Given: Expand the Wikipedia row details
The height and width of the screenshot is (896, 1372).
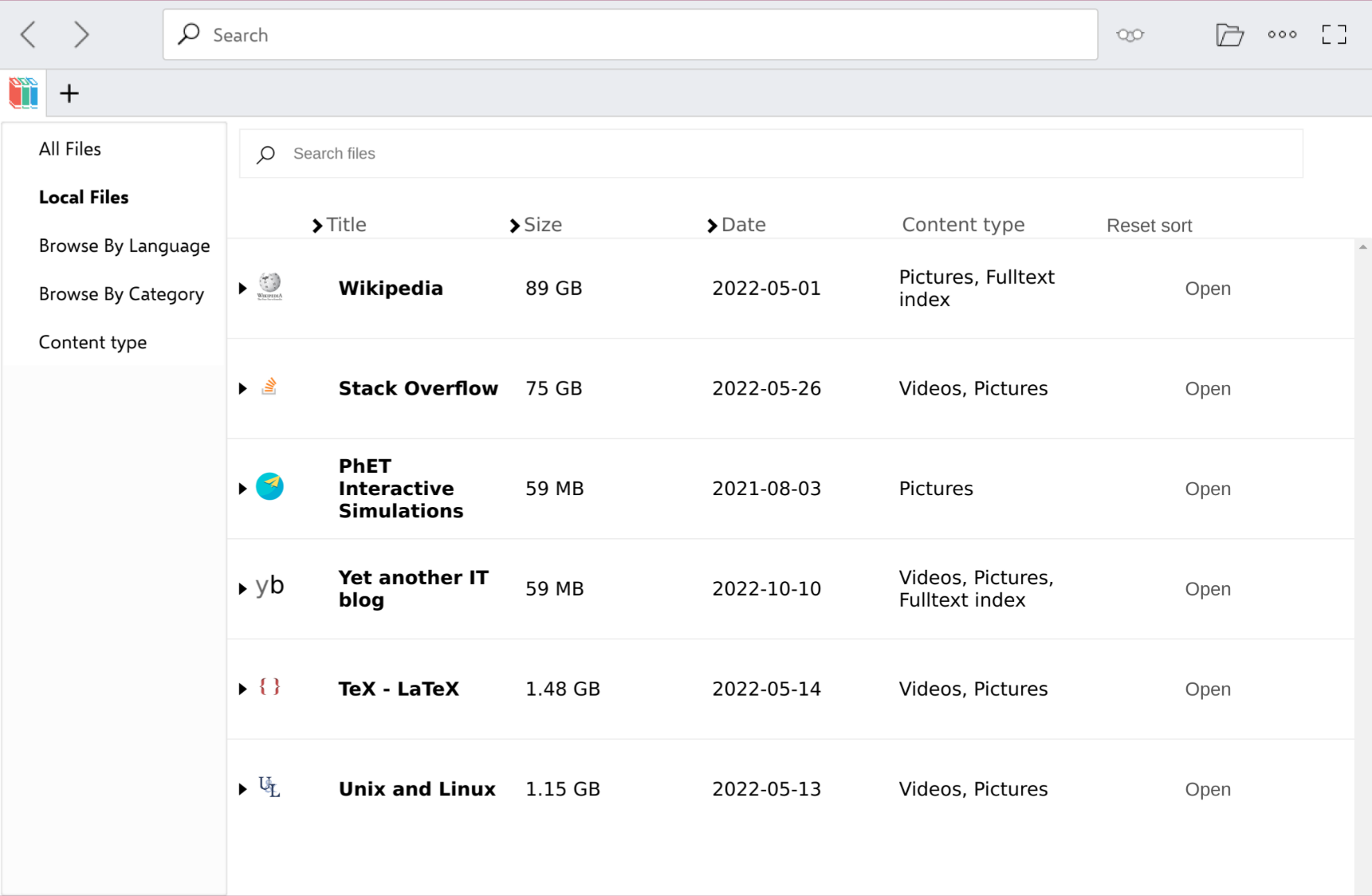Looking at the screenshot, I should [242, 288].
